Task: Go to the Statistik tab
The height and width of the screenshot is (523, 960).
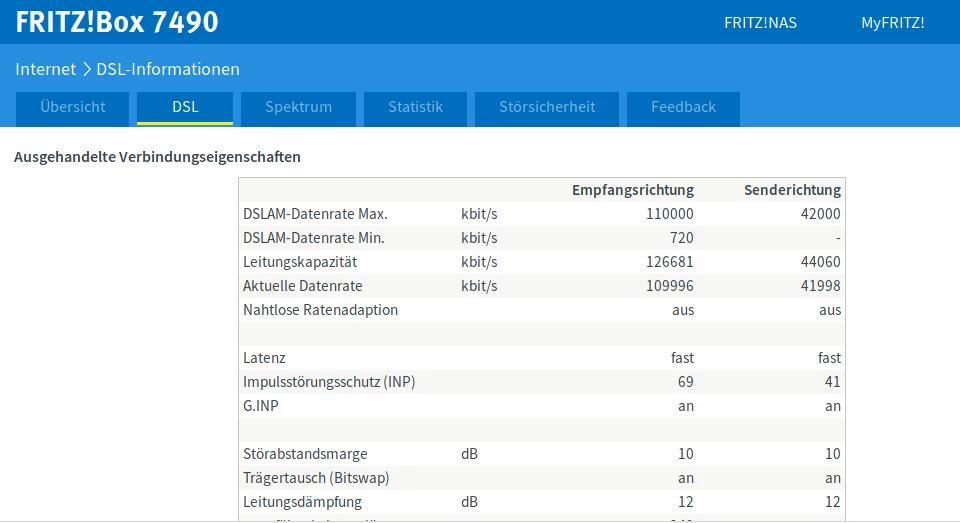Action: [x=415, y=108]
